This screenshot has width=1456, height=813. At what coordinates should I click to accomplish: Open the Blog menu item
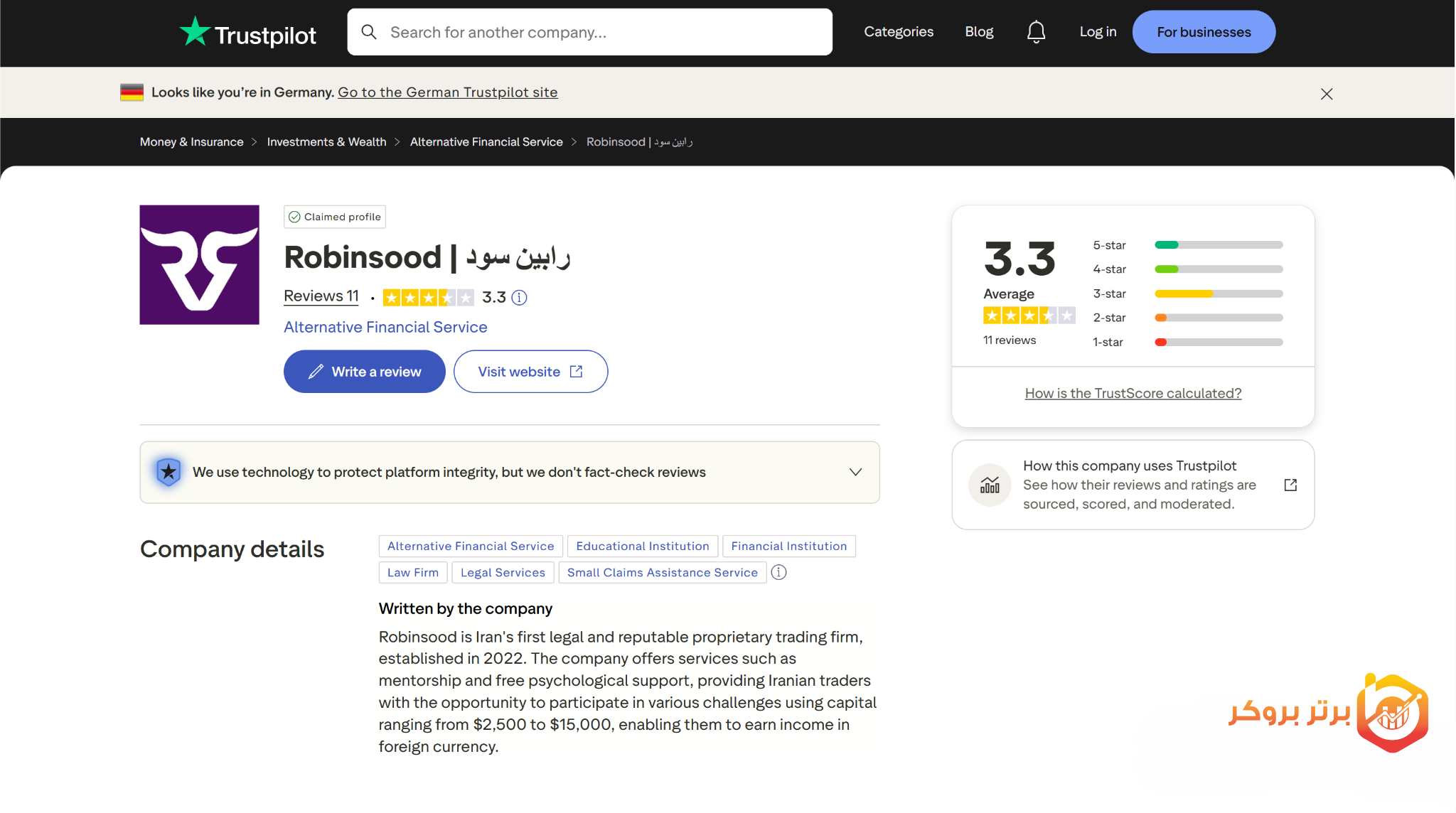pyautogui.click(x=979, y=32)
